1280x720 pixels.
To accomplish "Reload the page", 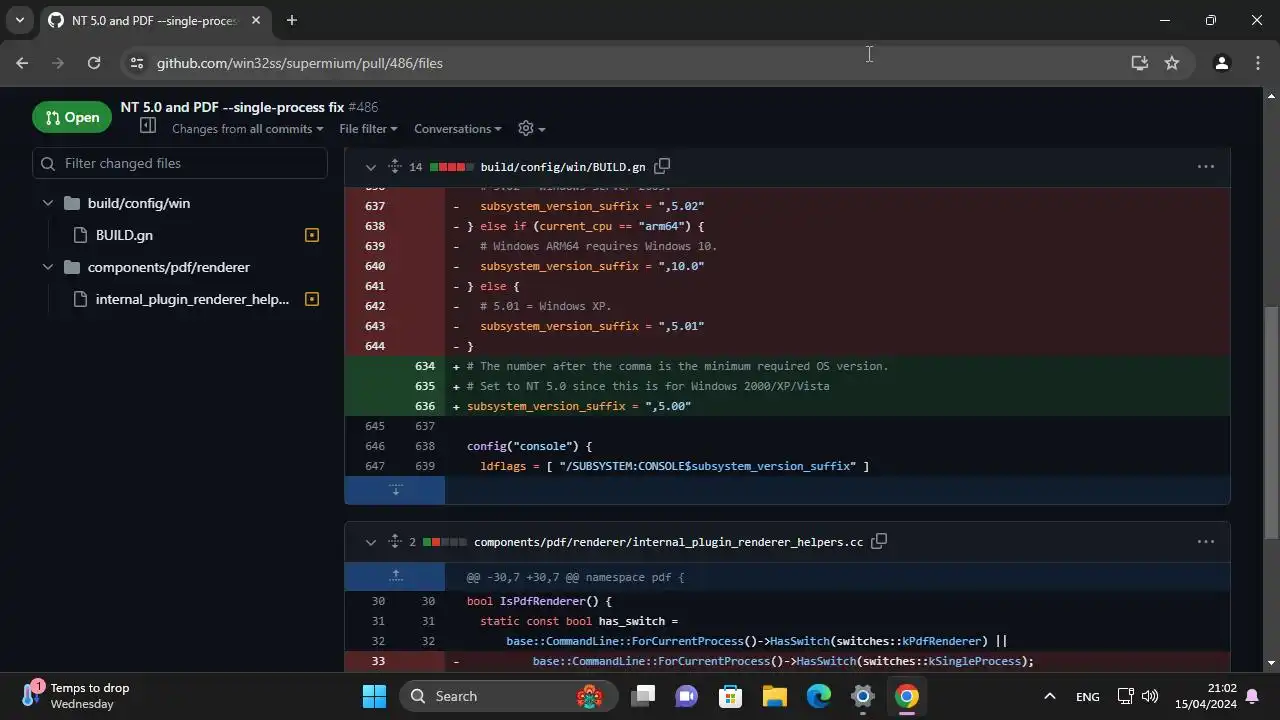I will click(x=94, y=63).
